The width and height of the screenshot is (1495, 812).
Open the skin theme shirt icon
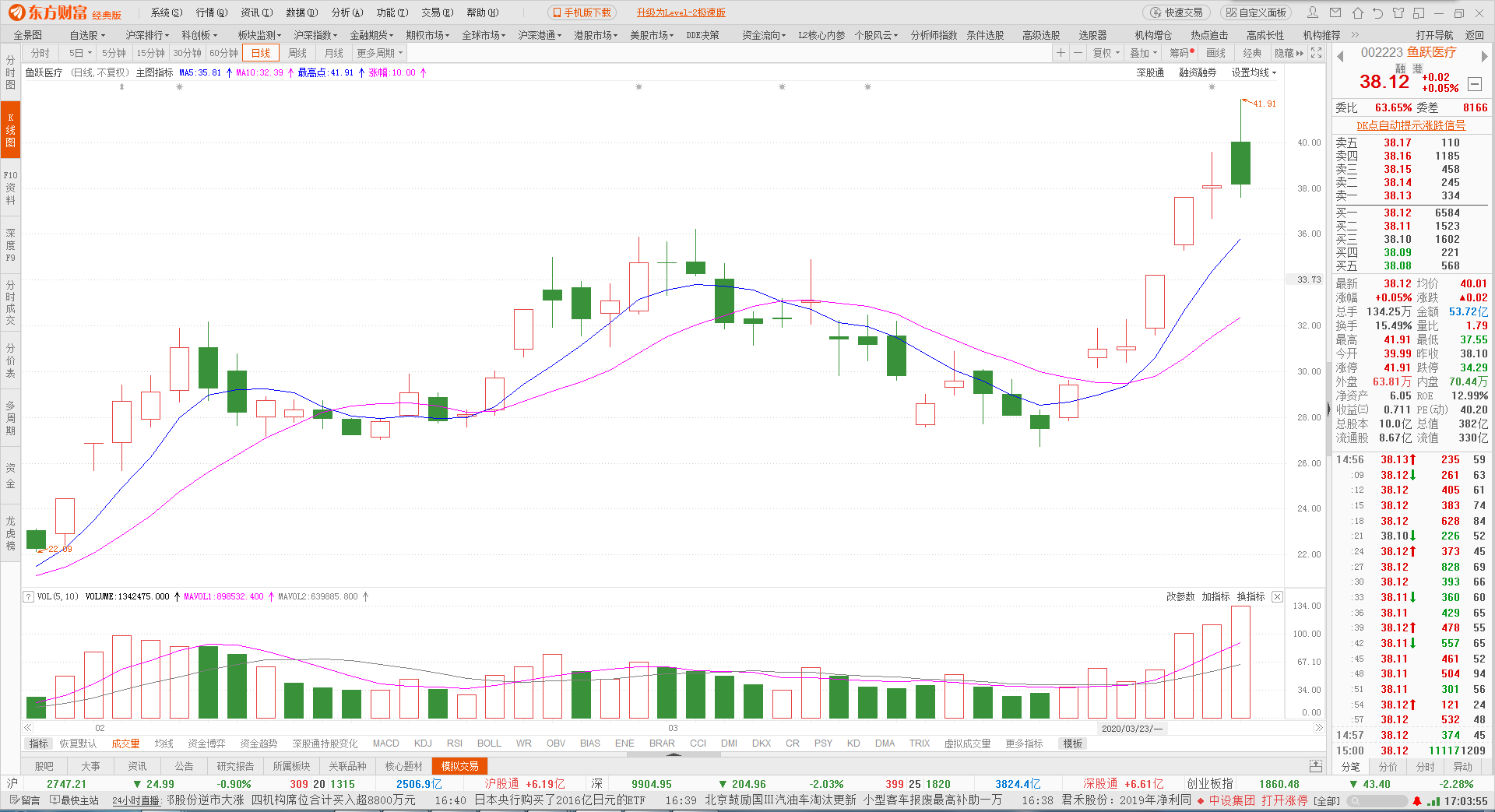tap(1398, 12)
